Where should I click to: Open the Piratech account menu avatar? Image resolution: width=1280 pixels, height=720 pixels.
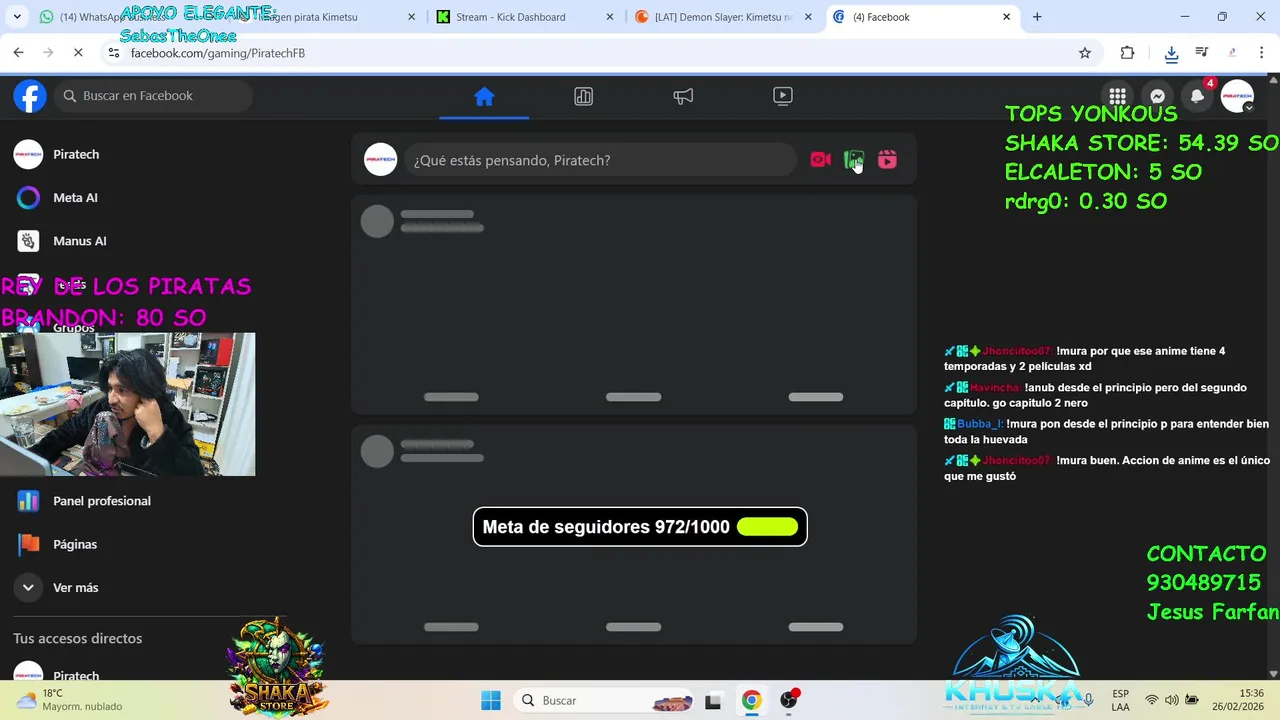1237,96
